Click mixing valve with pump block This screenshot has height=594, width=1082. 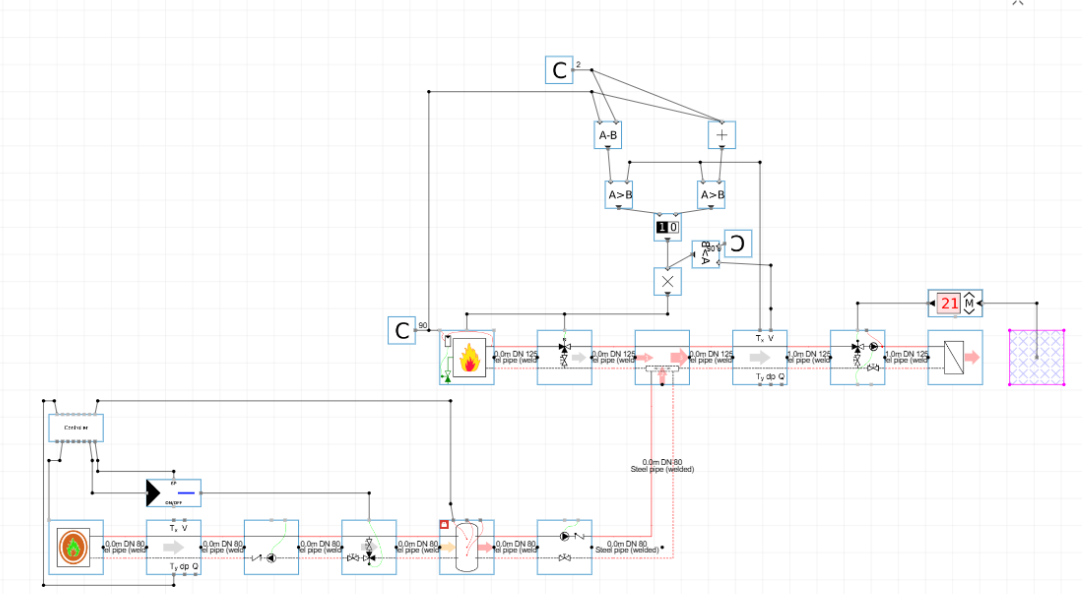tap(858, 357)
